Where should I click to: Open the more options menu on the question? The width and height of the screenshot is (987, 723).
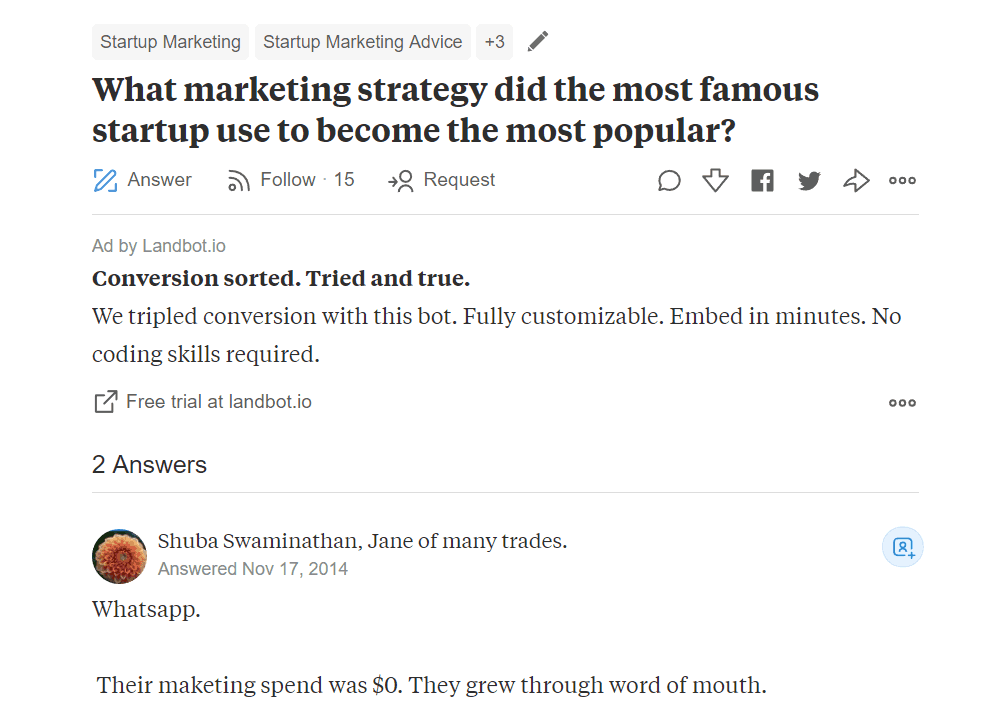pyautogui.click(x=902, y=180)
